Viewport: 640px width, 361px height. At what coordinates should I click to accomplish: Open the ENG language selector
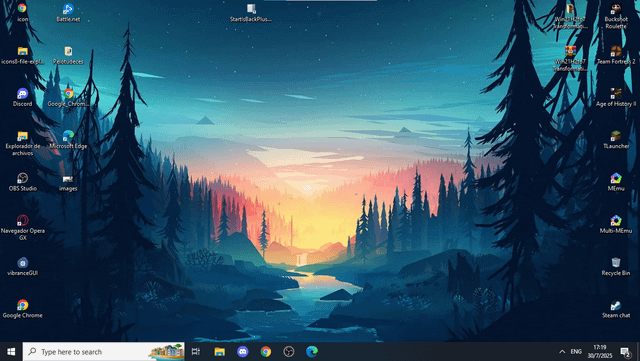[576, 352]
